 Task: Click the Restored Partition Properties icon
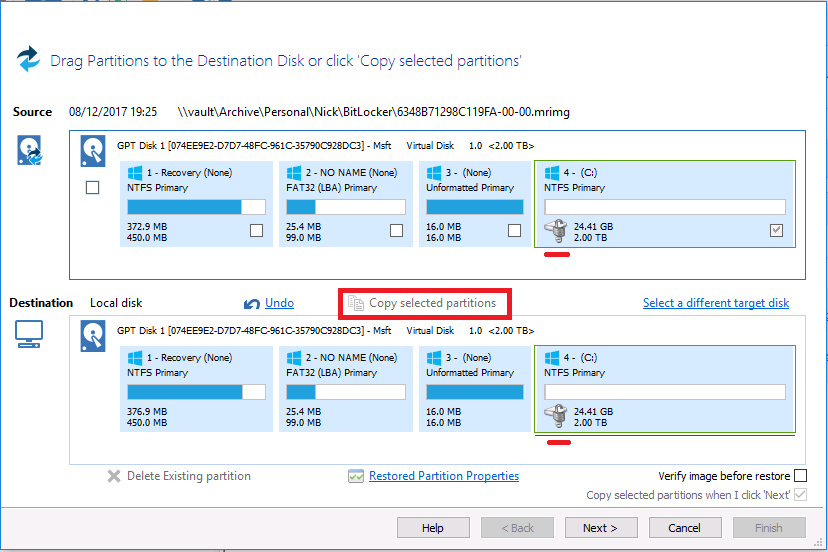point(356,477)
